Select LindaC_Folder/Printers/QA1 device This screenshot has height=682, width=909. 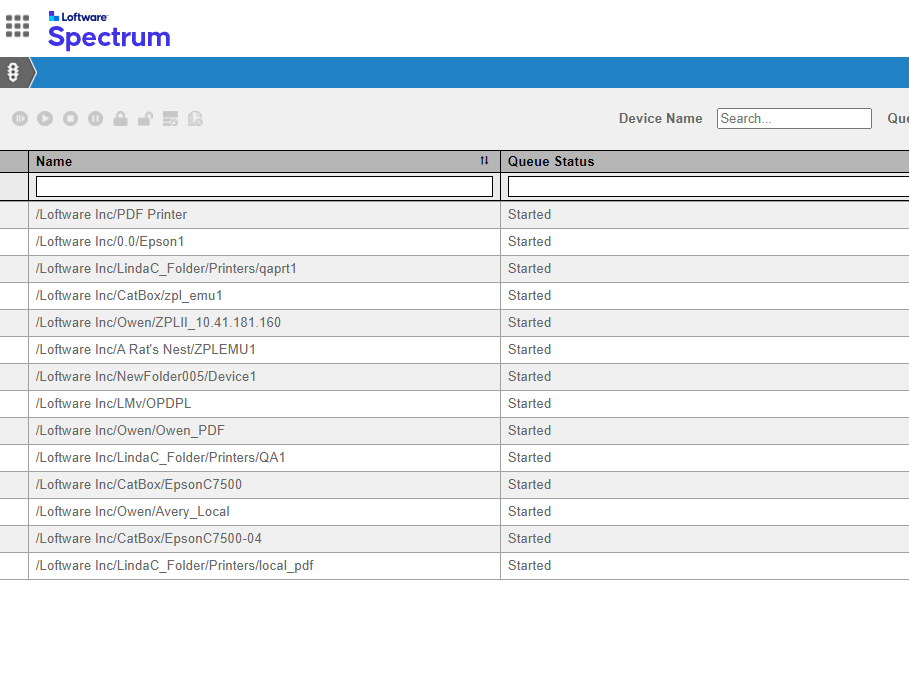(x=161, y=458)
